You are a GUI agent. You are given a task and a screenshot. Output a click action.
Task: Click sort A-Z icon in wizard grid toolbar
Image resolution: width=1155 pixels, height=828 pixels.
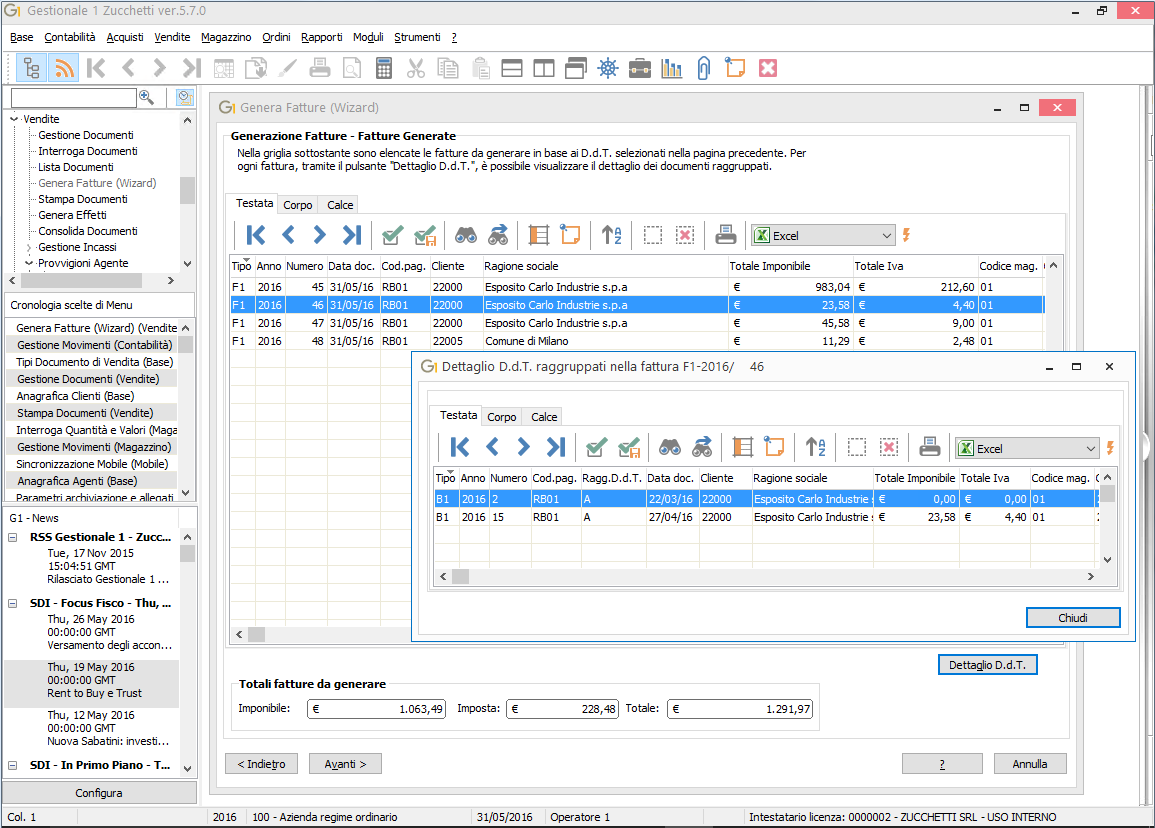[611, 235]
